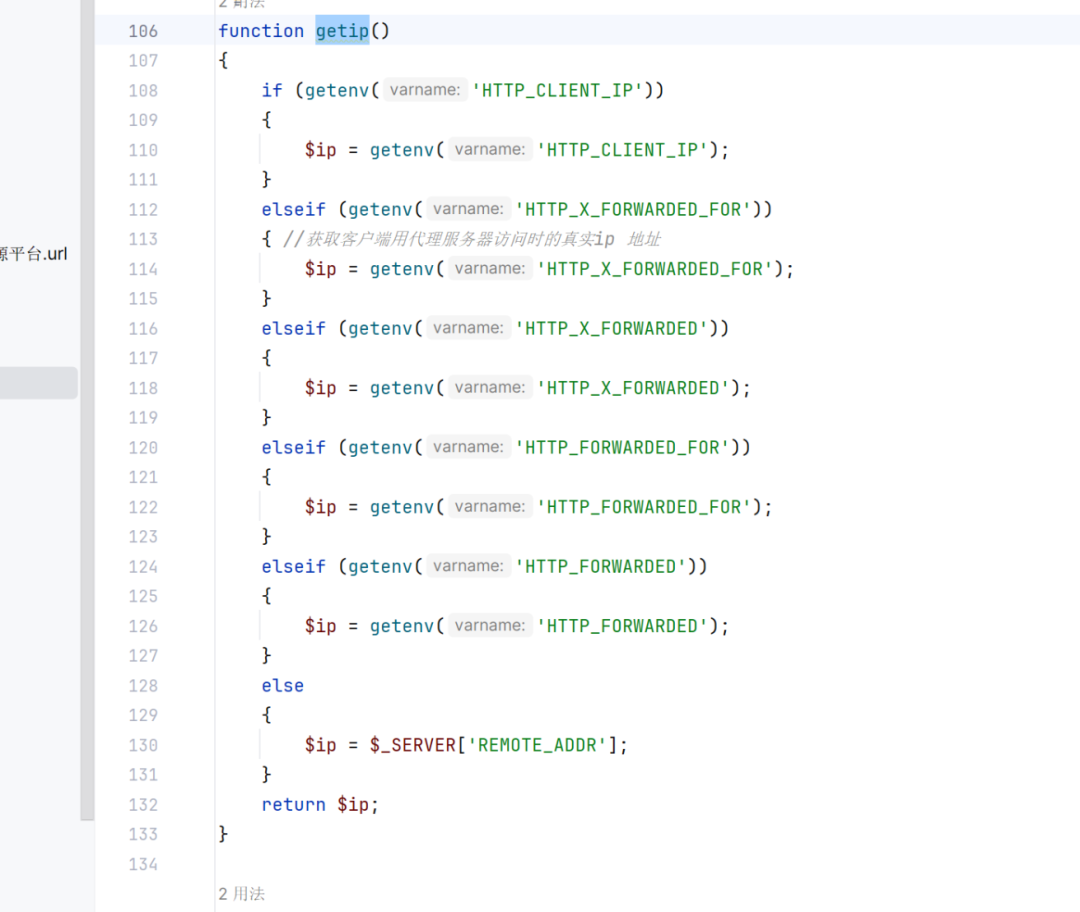Click the if keyword on line 108
The image size is (1080, 912).
272,90
